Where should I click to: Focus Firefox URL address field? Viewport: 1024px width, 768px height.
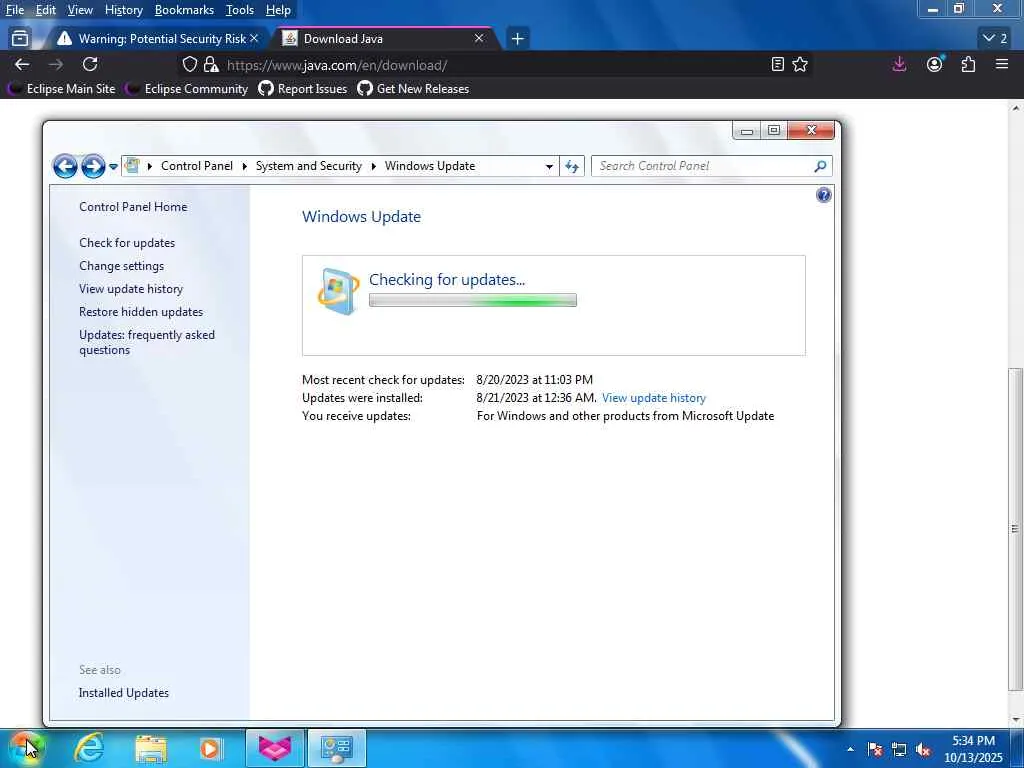tap(493, 65)
